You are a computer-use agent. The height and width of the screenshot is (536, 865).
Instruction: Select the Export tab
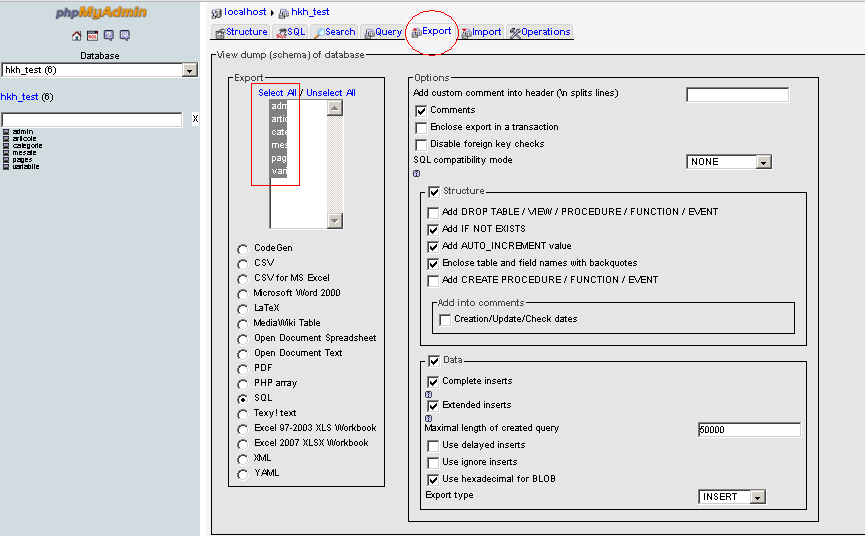431,31
